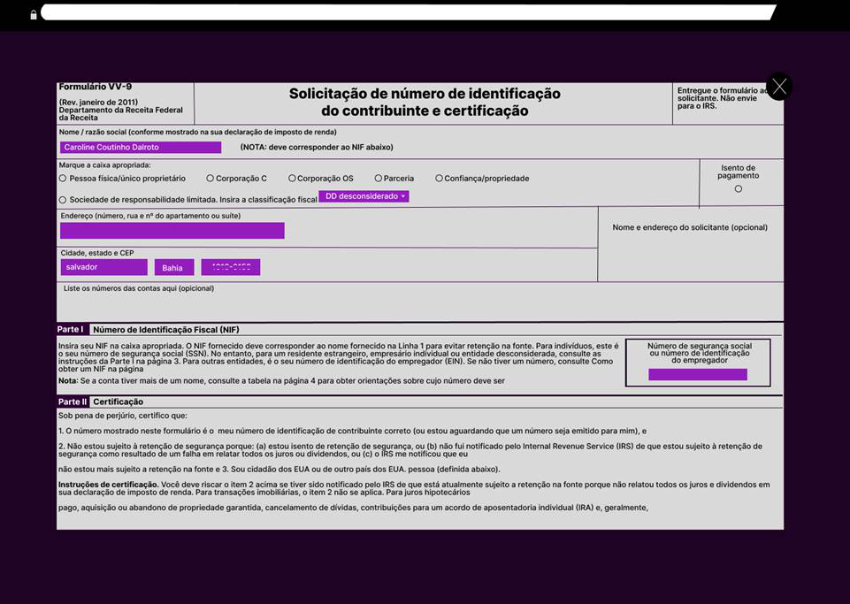
Task: Close the form with the X button
Action: coord(779,86)
